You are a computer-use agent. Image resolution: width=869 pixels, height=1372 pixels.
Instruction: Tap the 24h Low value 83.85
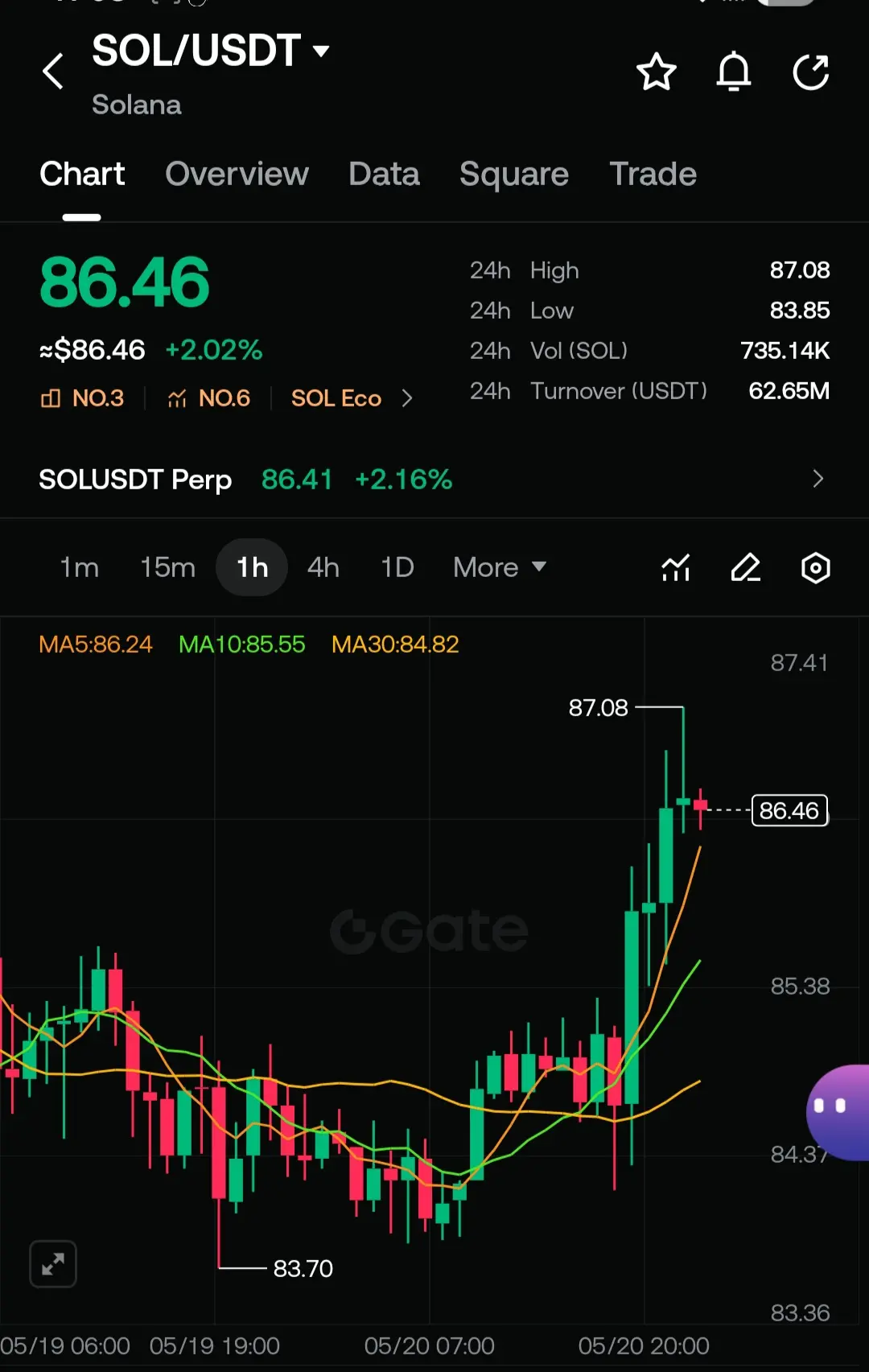coord(800,311)
